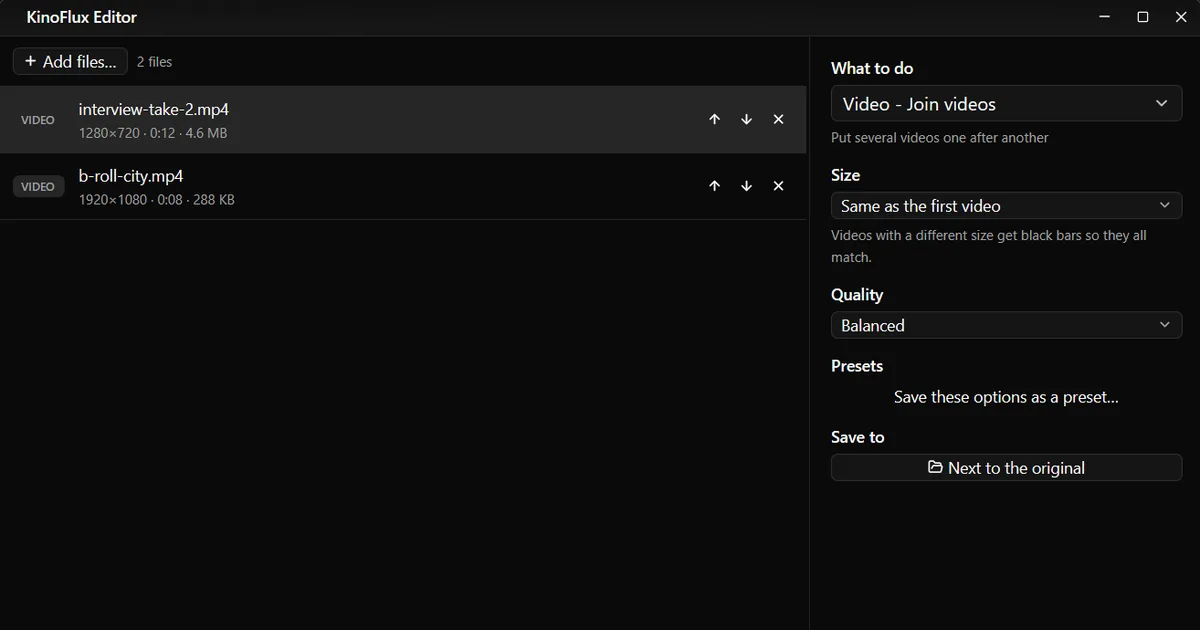Move interview-take-2.mp4 up in the list
1200x630 pixels.
pyautogui.click(x=714, y=119)
